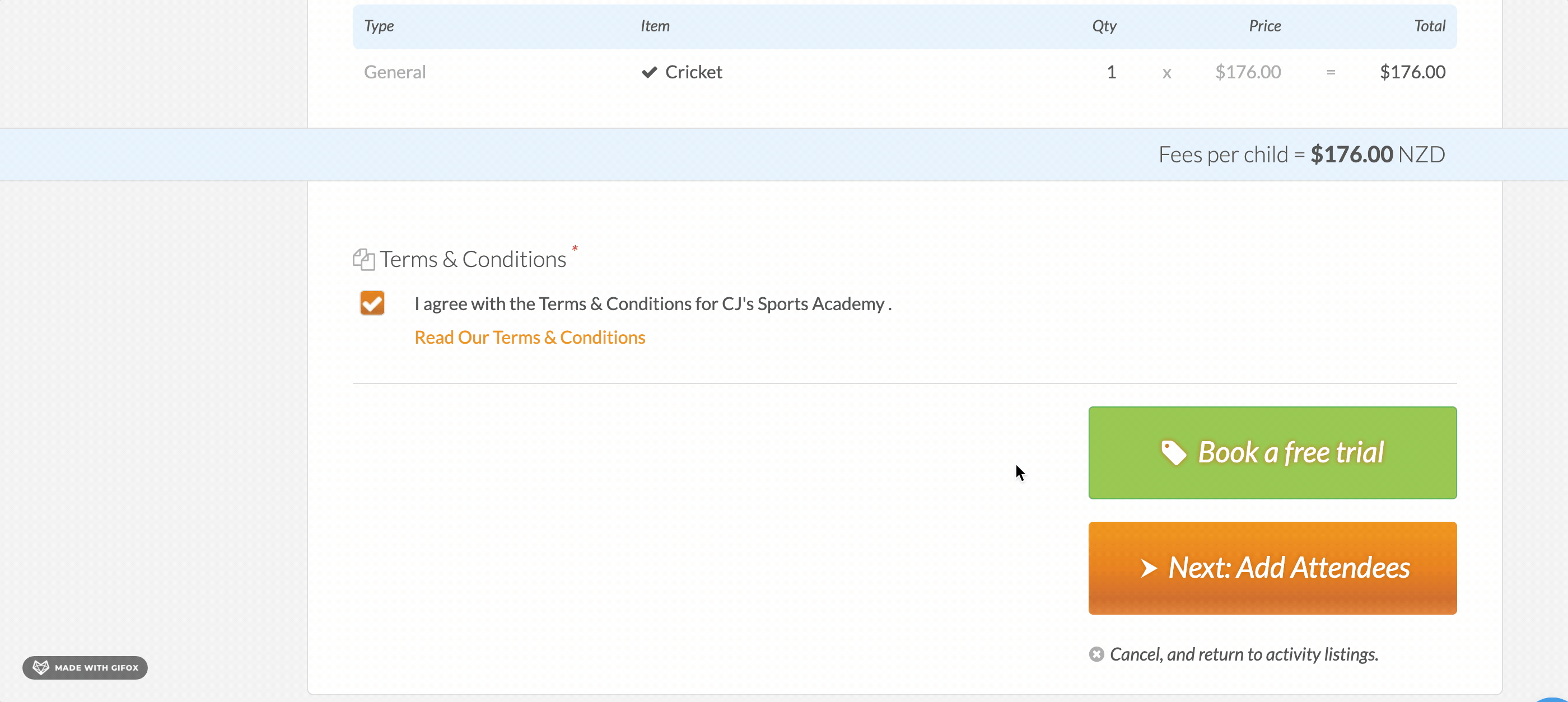Click the Made with Gifox badge

pos(85,667)
